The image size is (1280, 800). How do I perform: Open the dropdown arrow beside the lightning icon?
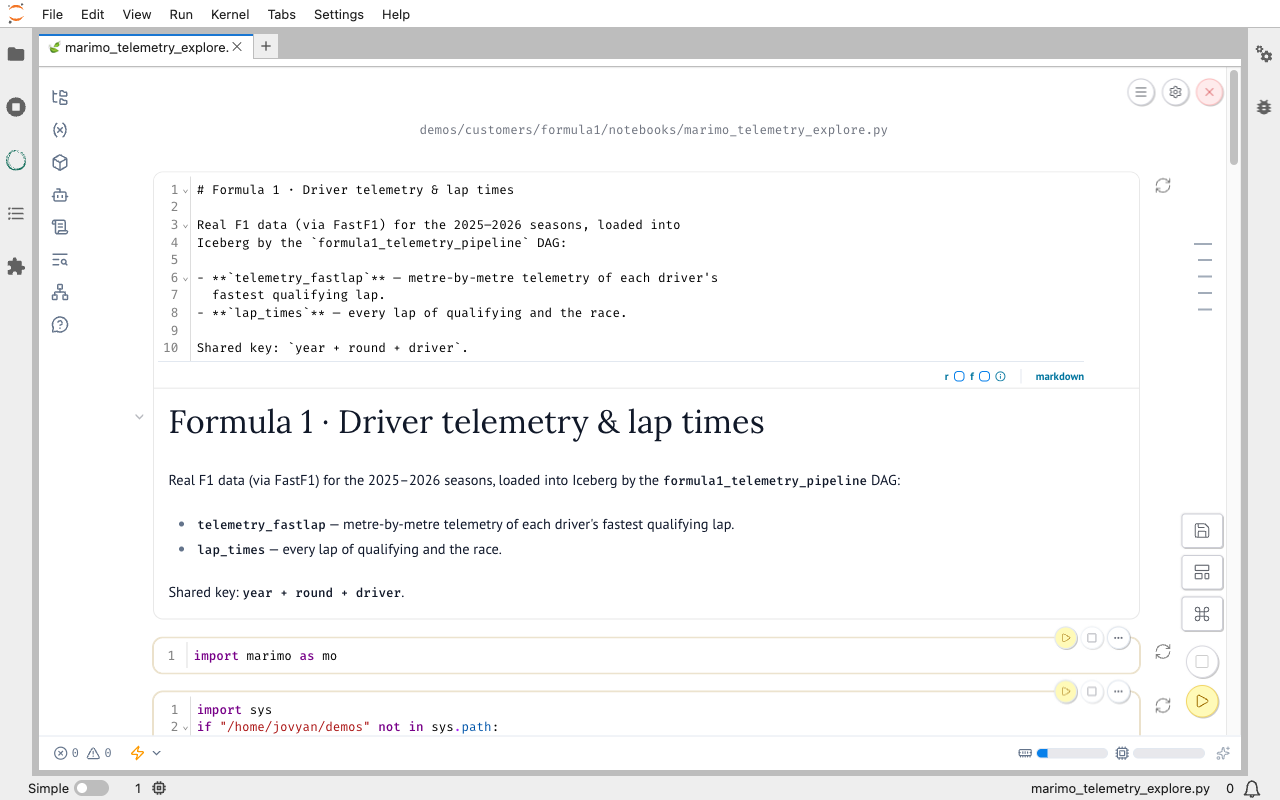[x=156, y=753]
